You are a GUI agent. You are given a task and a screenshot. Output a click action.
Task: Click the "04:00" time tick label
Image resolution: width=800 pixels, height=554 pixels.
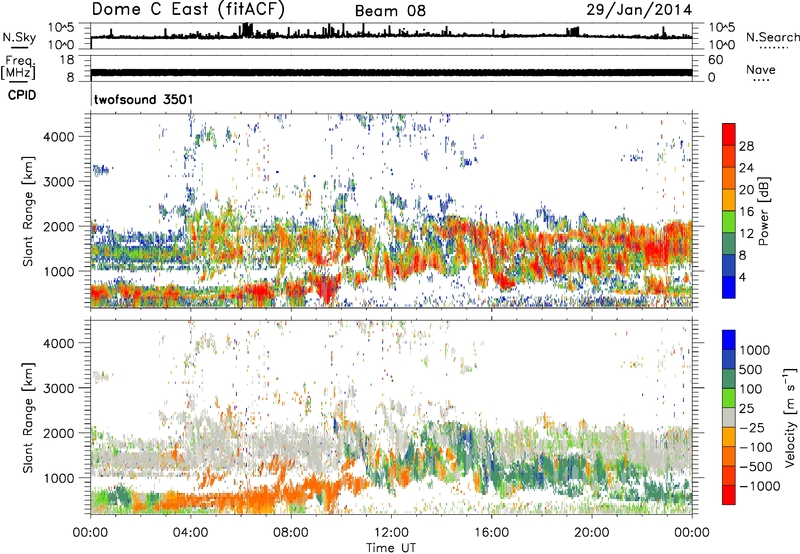click(x=190, y=533)
